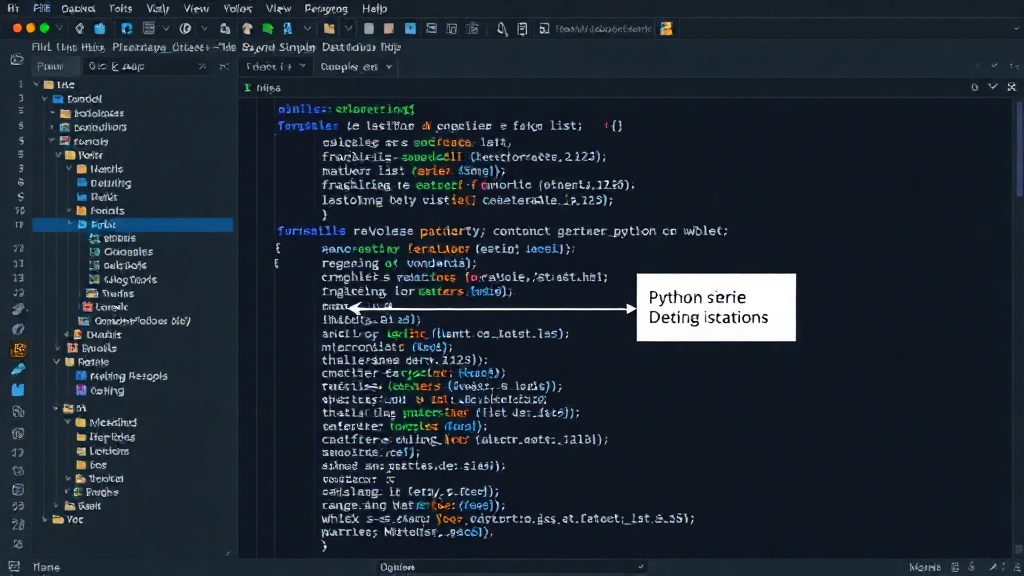The image size is (1024, 576).
Task: Select the highlighted blue tree row
Action: click(x=133, y=225)
